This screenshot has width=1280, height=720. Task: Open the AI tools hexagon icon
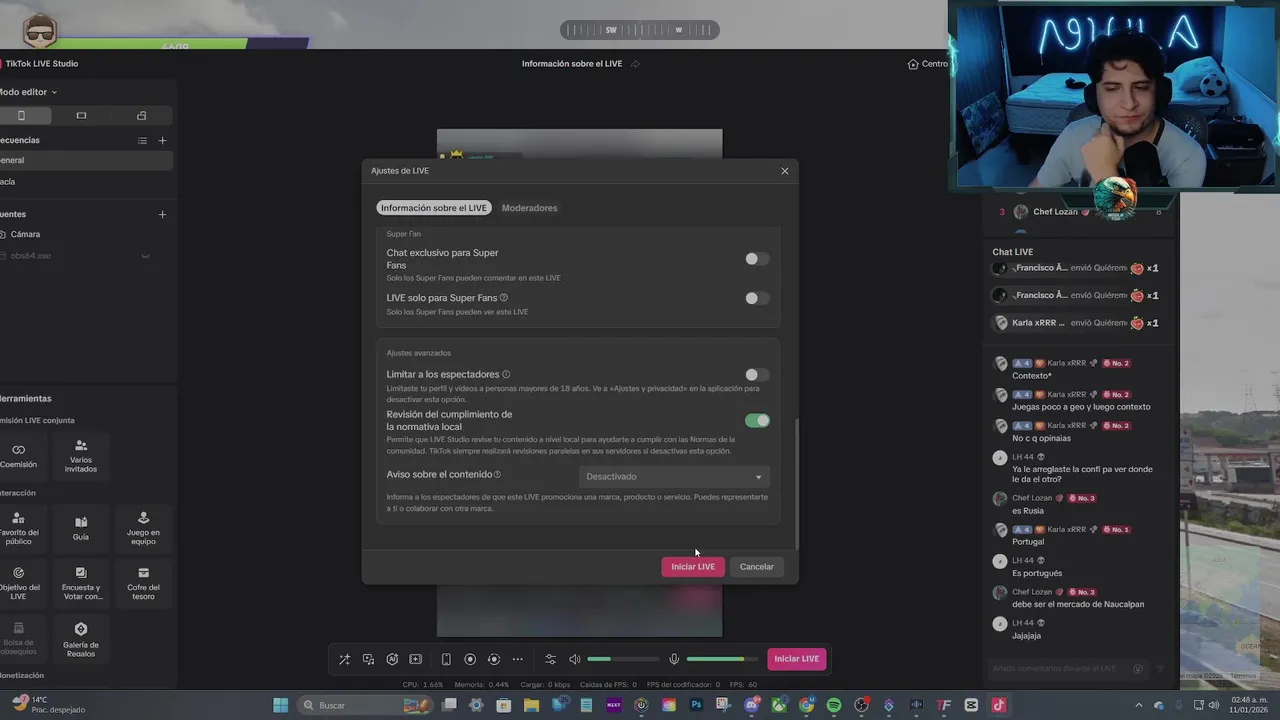tap(392, 659)
